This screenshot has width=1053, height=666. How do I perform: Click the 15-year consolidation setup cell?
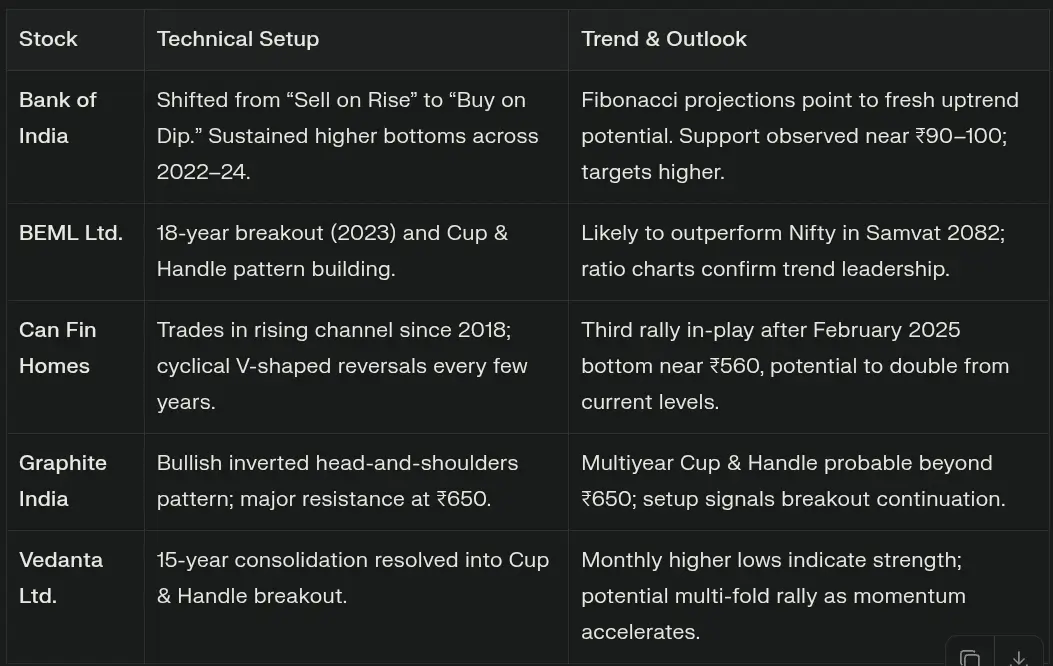click(352, 578)
